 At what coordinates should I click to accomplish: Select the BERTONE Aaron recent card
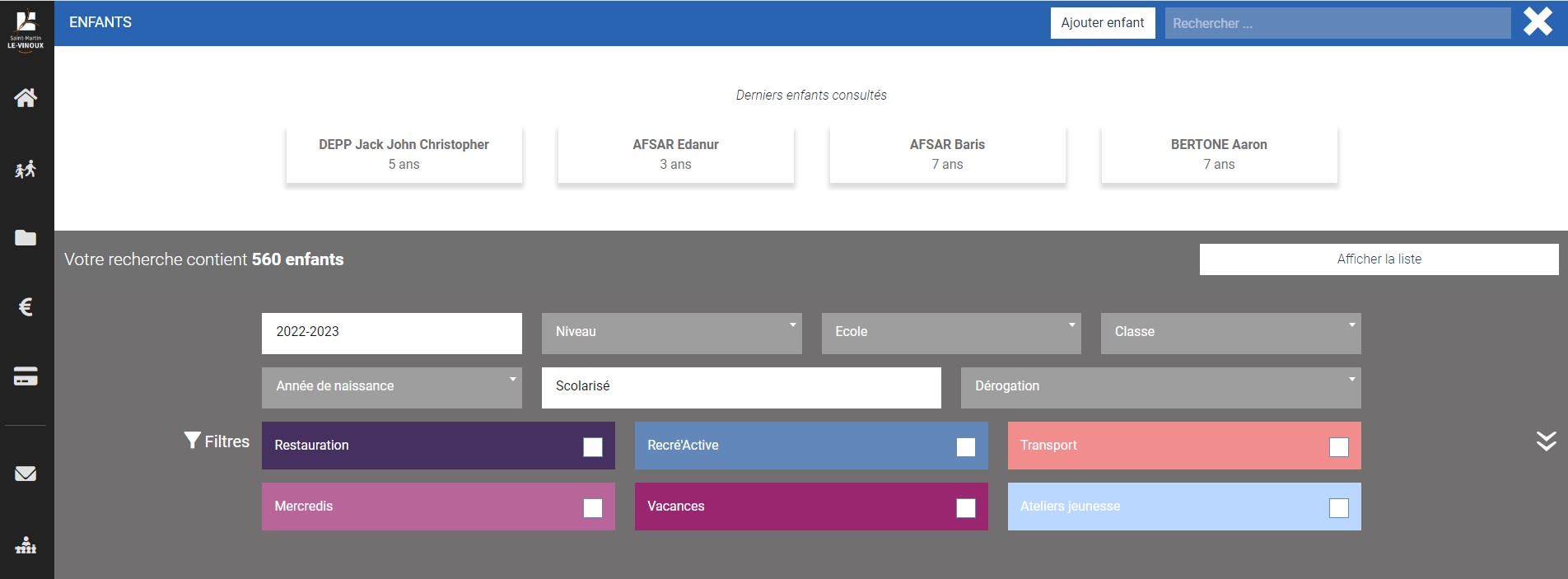[1219, 155]
